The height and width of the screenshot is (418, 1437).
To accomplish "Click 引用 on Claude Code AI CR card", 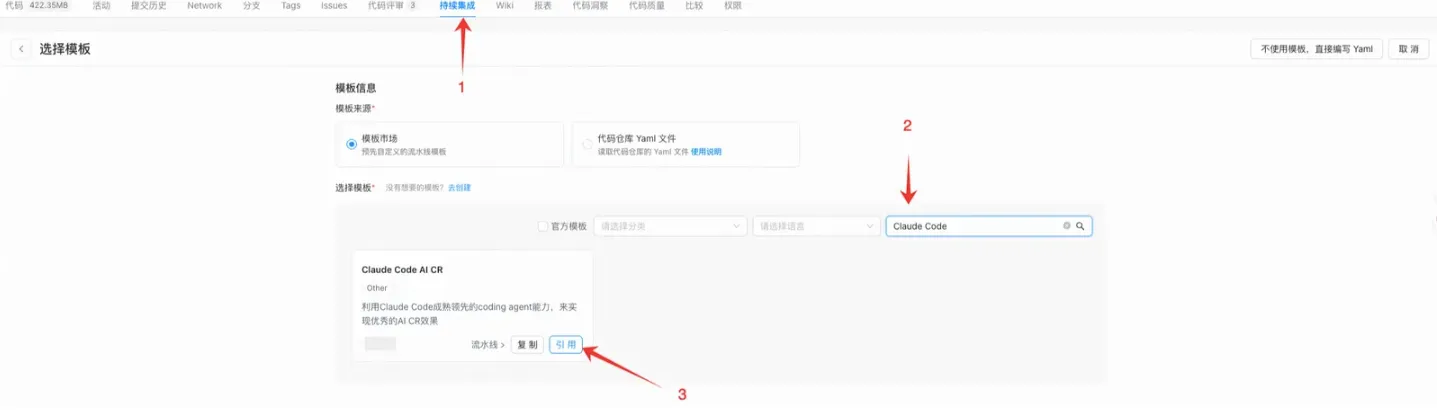I will (566, 344).
